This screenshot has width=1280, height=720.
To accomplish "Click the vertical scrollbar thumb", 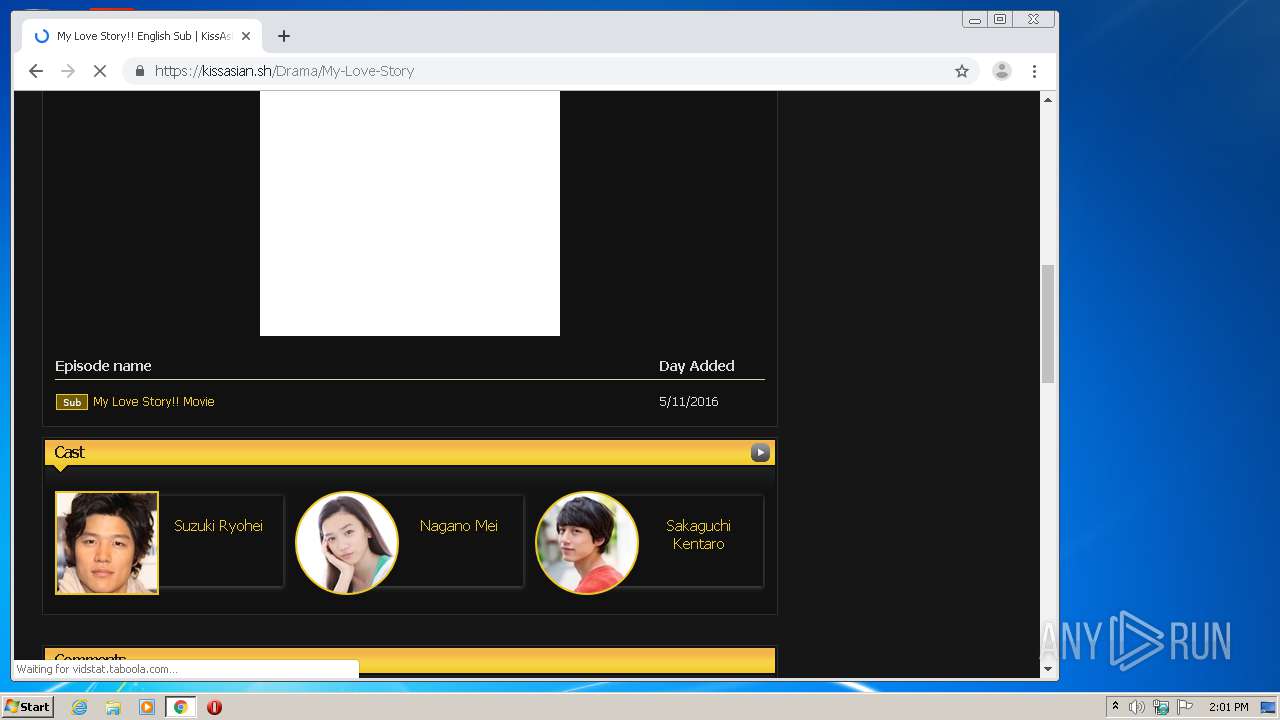I will (1048, 324).
